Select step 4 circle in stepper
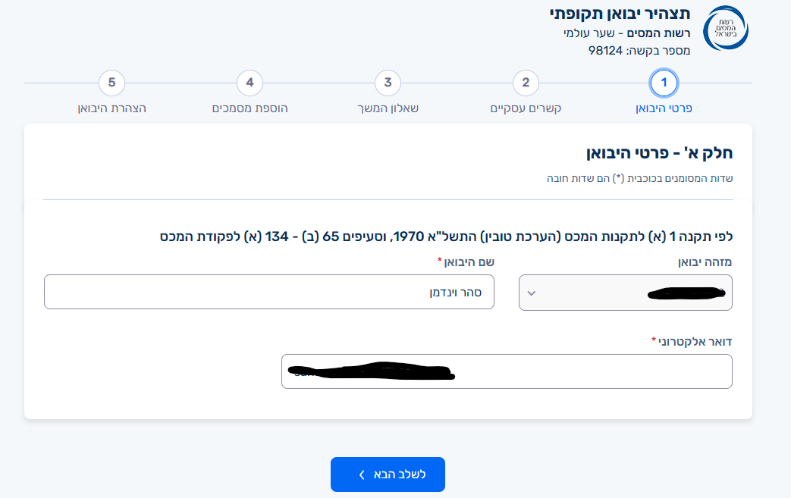The width and height of the screenshot is (791, 498). coord(250,83)
